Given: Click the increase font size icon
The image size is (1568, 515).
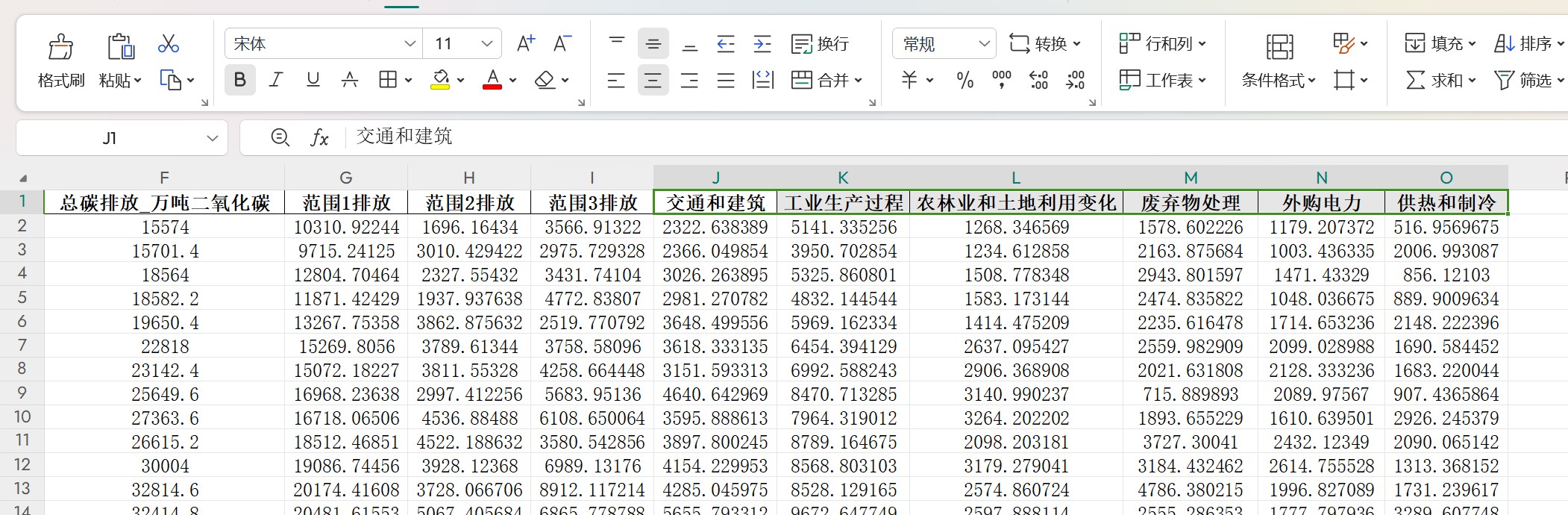Looking at the screenshot, I should pyautogui.click(x=526, y=43).
